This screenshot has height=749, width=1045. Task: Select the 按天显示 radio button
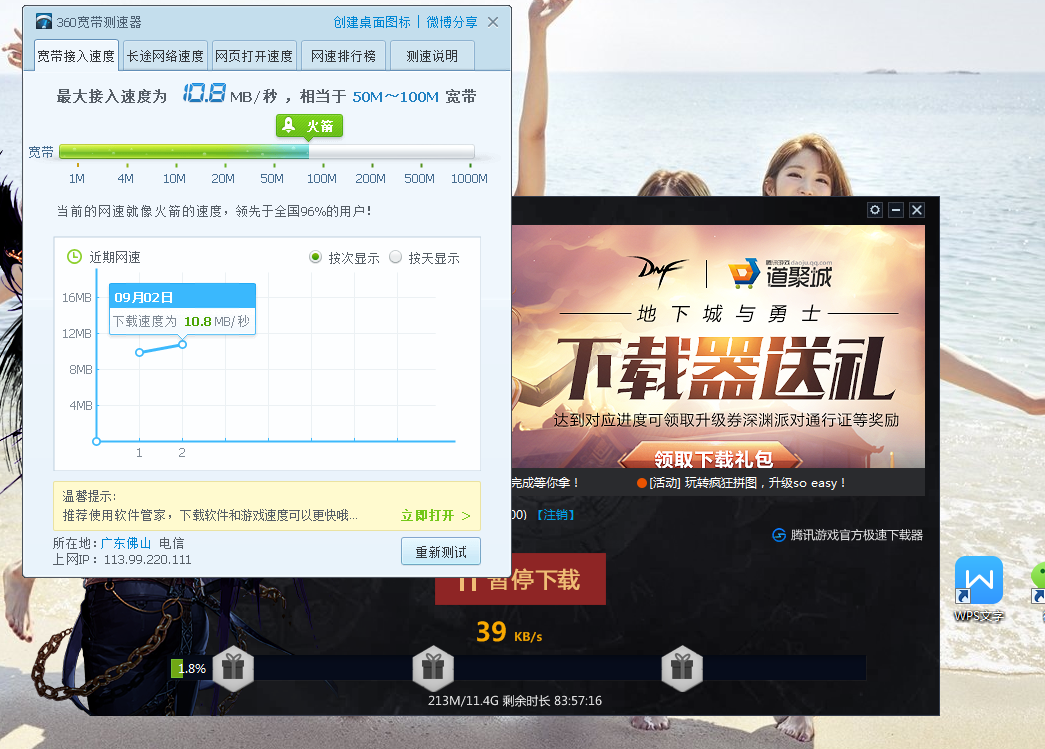(x=396, y=257)
